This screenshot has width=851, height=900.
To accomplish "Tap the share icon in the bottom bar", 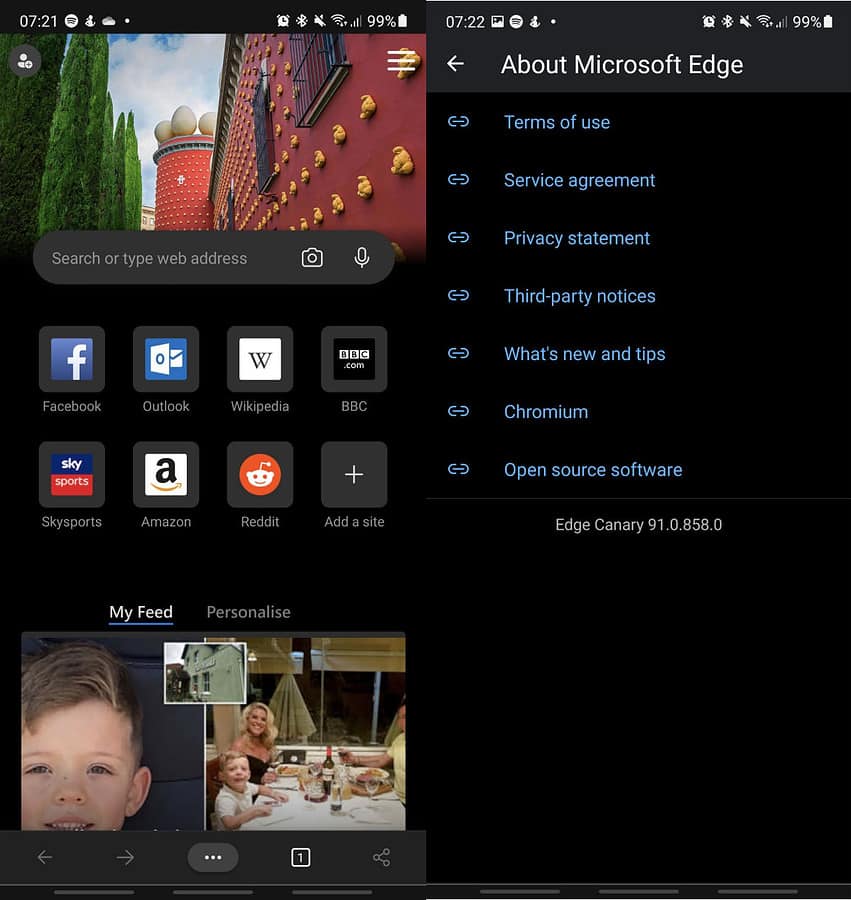I will [382, 858].
